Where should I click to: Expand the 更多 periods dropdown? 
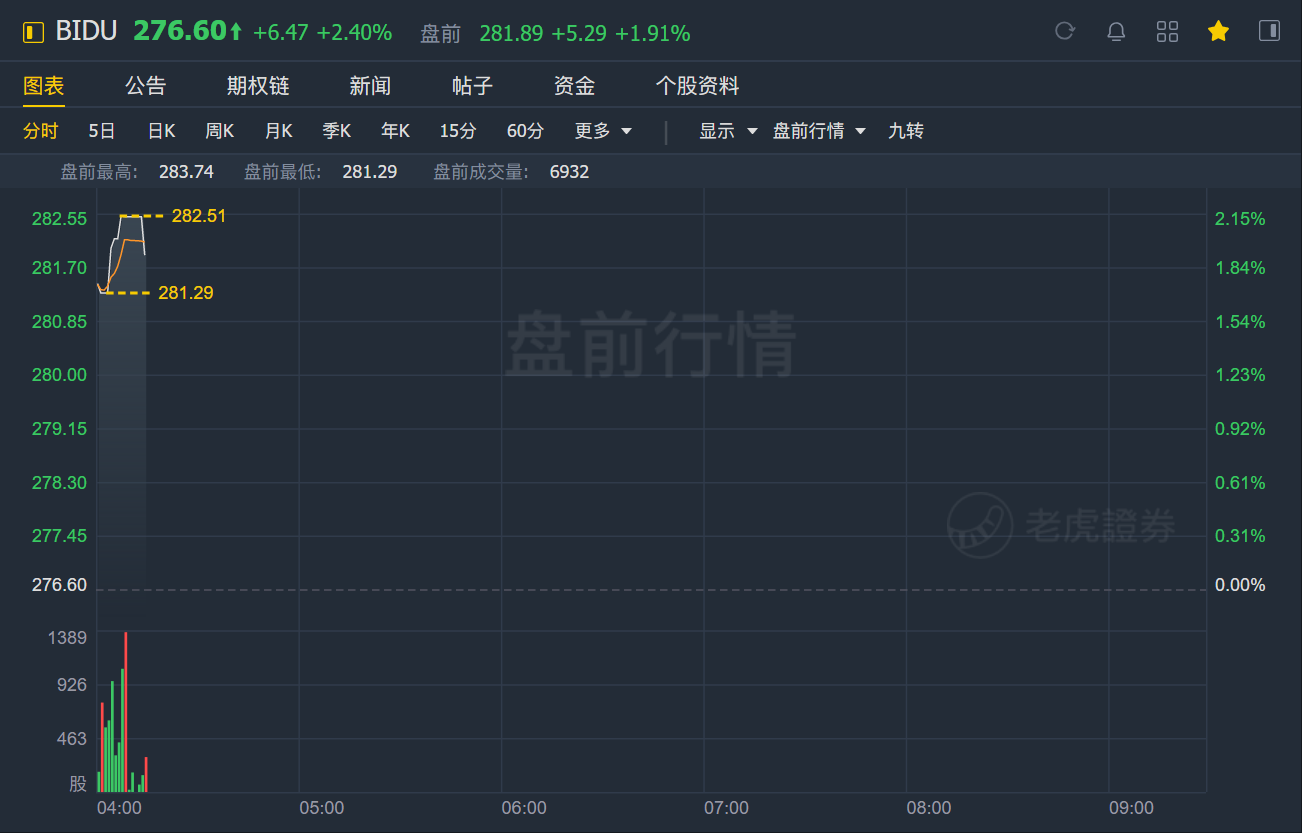pyautogui.click(x=604, y=131)
